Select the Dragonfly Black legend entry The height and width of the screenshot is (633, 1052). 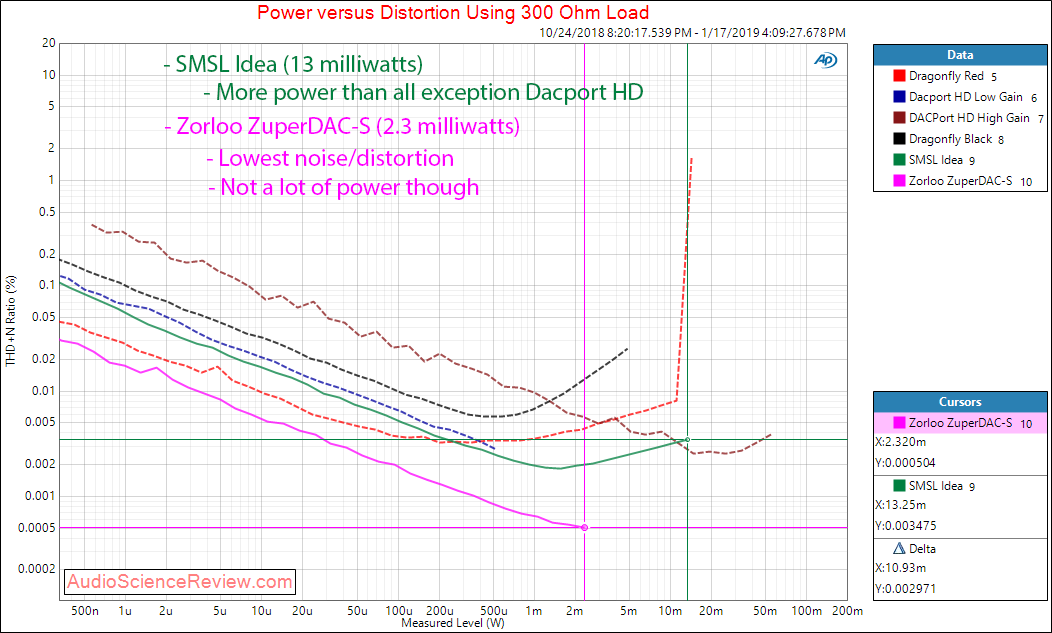(949, 139)
